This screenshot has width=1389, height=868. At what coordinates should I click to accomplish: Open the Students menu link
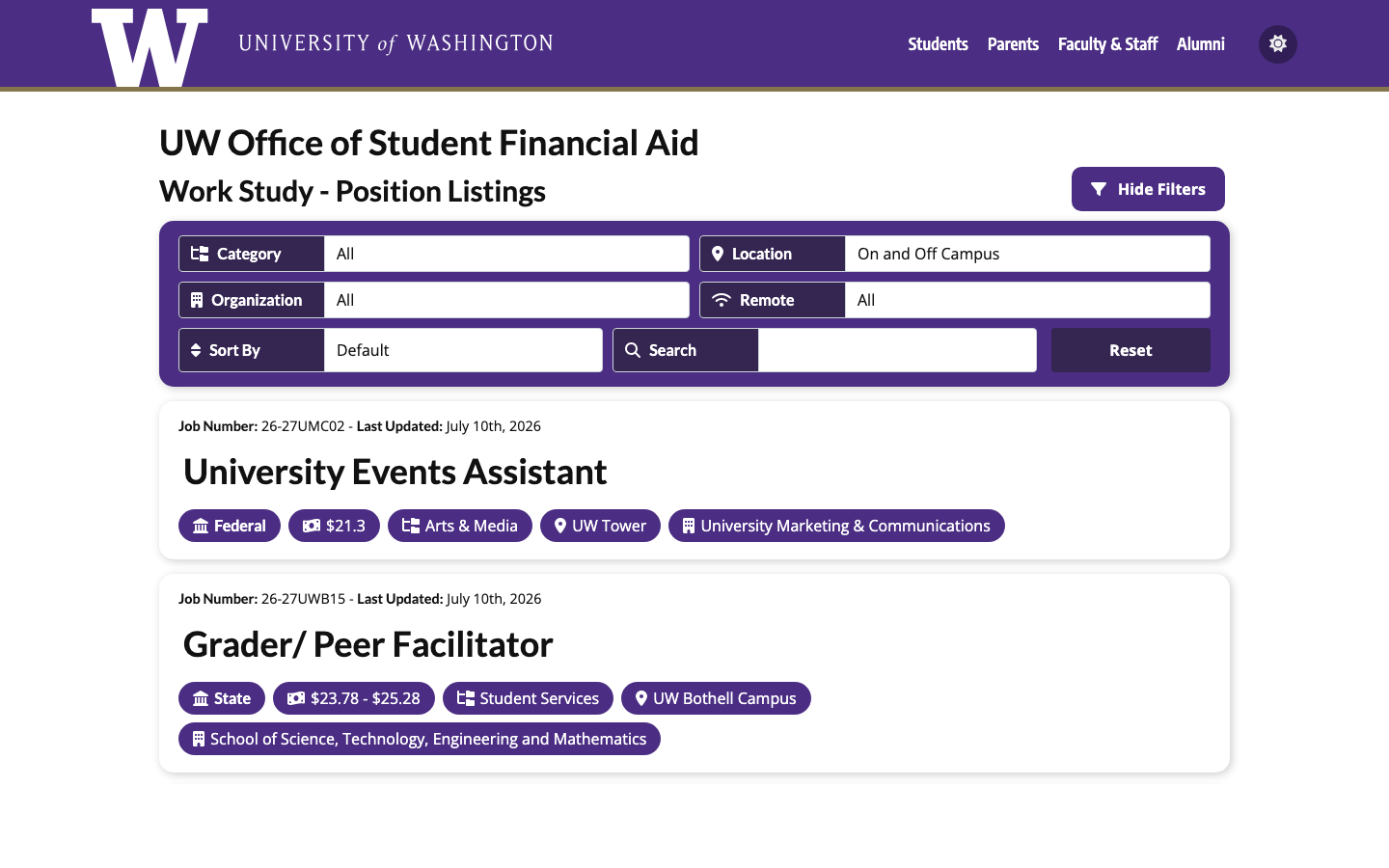click(x=938, y=44)
